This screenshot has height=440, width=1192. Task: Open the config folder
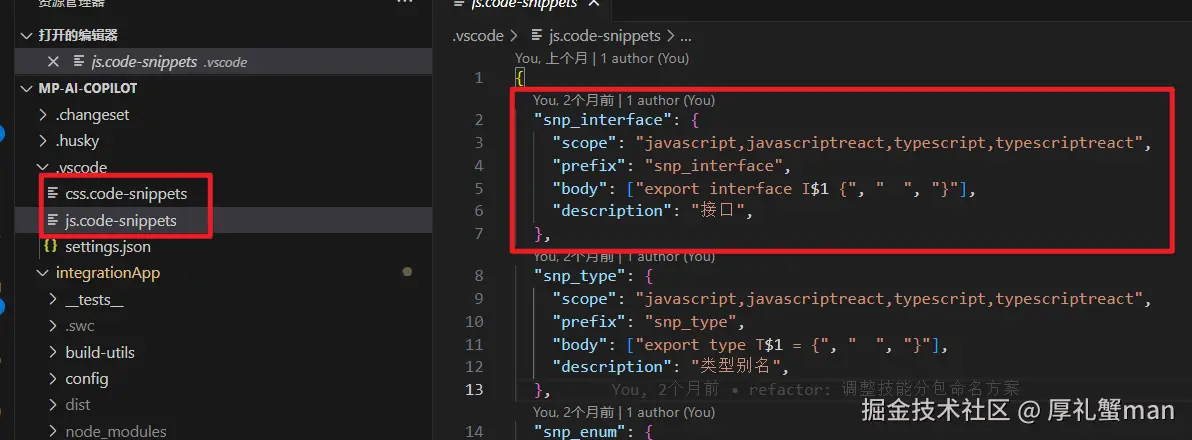click(x=87, y=378)
